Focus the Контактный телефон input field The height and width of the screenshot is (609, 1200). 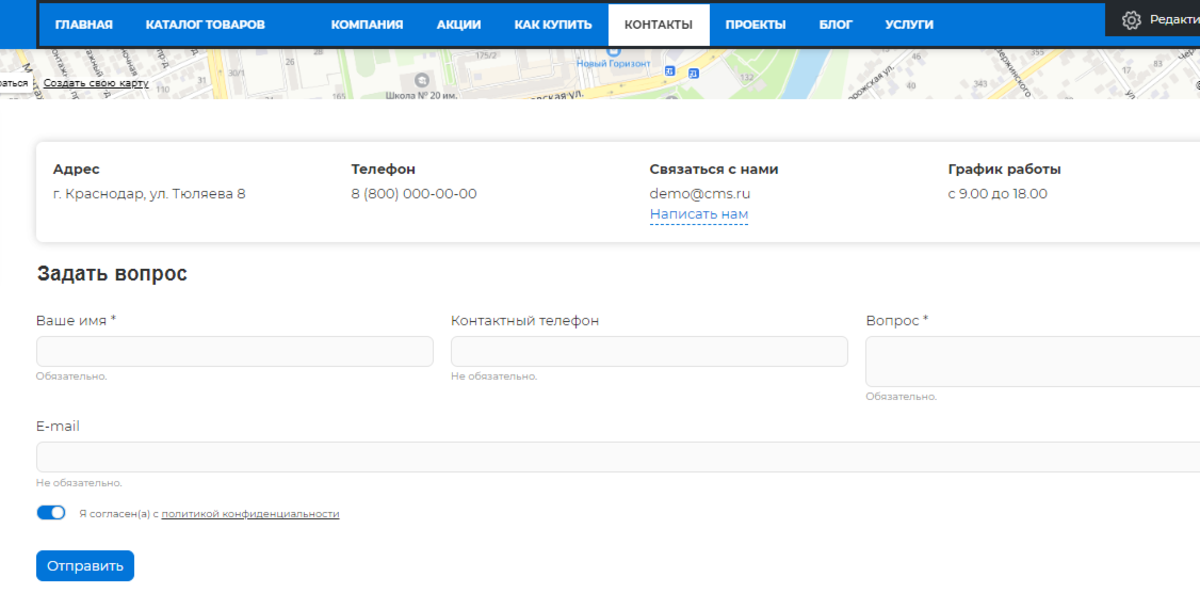tap(649, 351)
